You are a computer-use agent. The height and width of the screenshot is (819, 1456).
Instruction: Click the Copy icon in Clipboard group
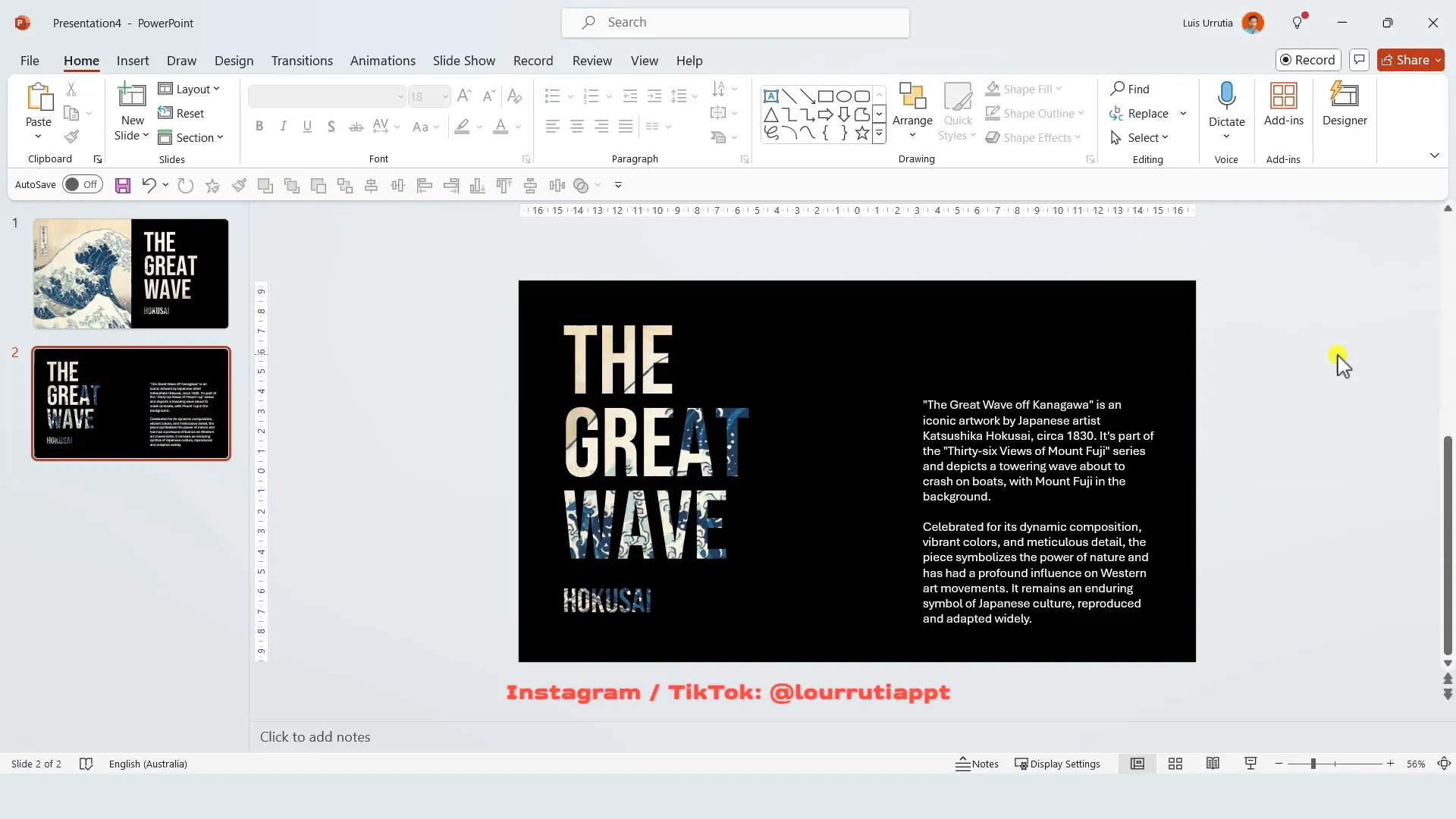pyautogui.click(x=71, y=113)
